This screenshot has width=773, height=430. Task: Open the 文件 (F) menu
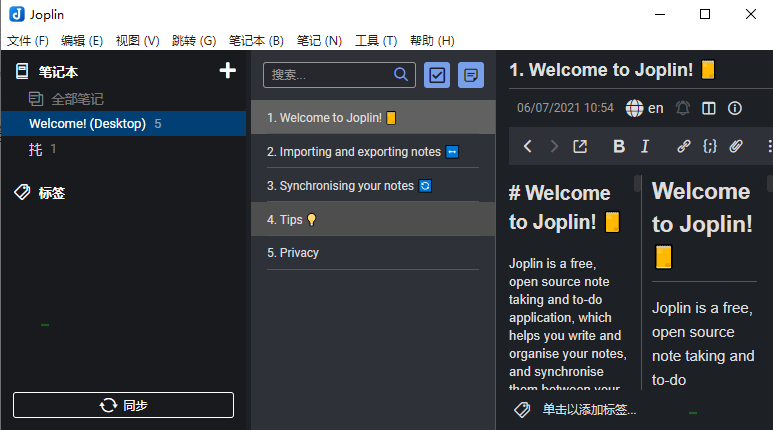point(28,40)
